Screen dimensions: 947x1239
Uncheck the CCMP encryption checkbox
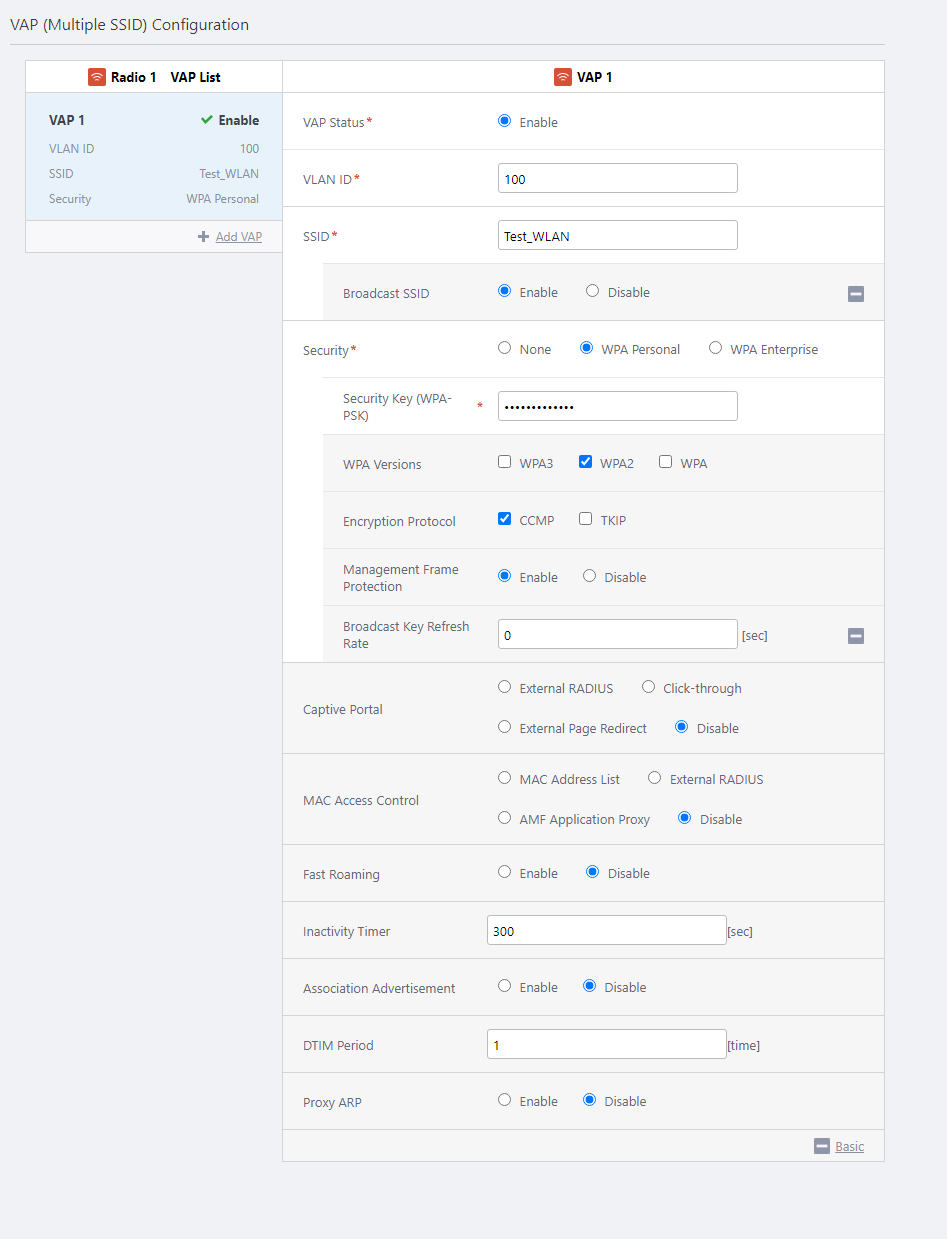pyautogui.click(x=505, y=519)
